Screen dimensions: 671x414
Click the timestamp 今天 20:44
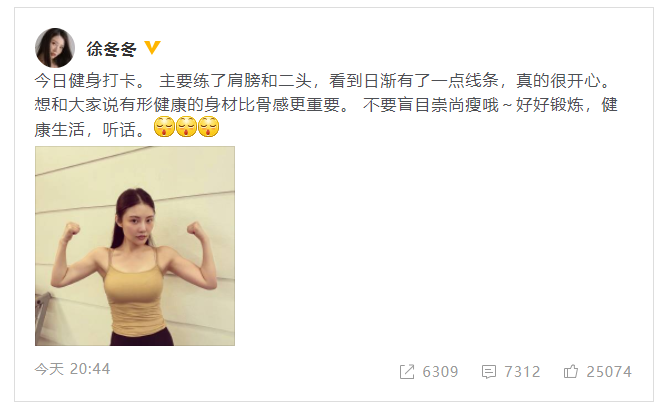coord(72,369)
